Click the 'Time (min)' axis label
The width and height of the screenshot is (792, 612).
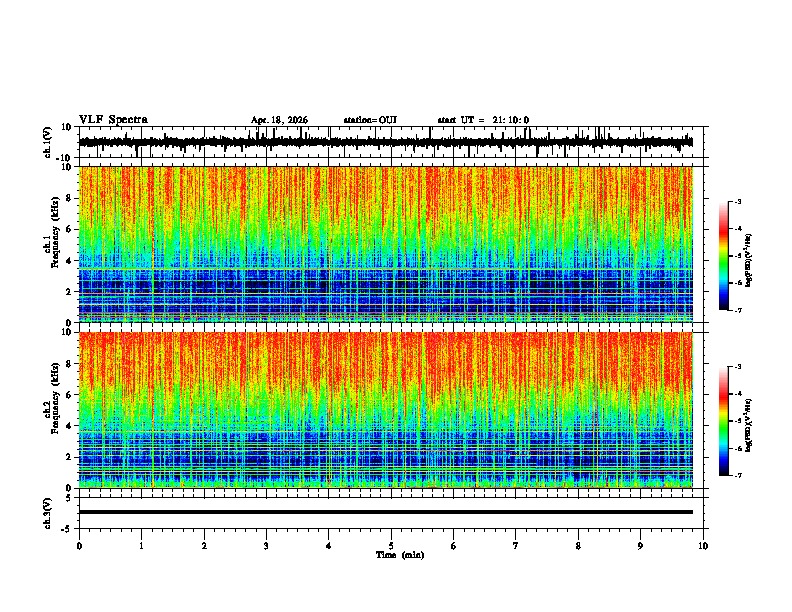[400, 555]
